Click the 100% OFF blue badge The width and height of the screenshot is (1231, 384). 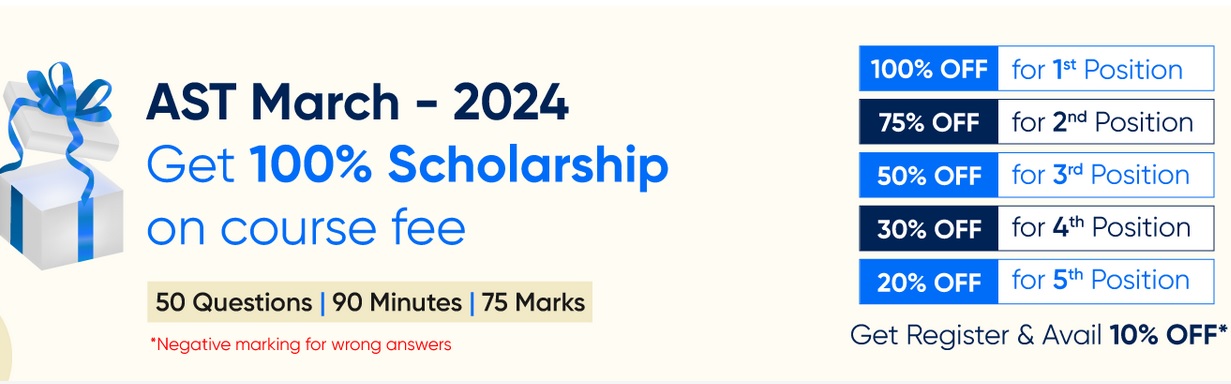[929, 70]
